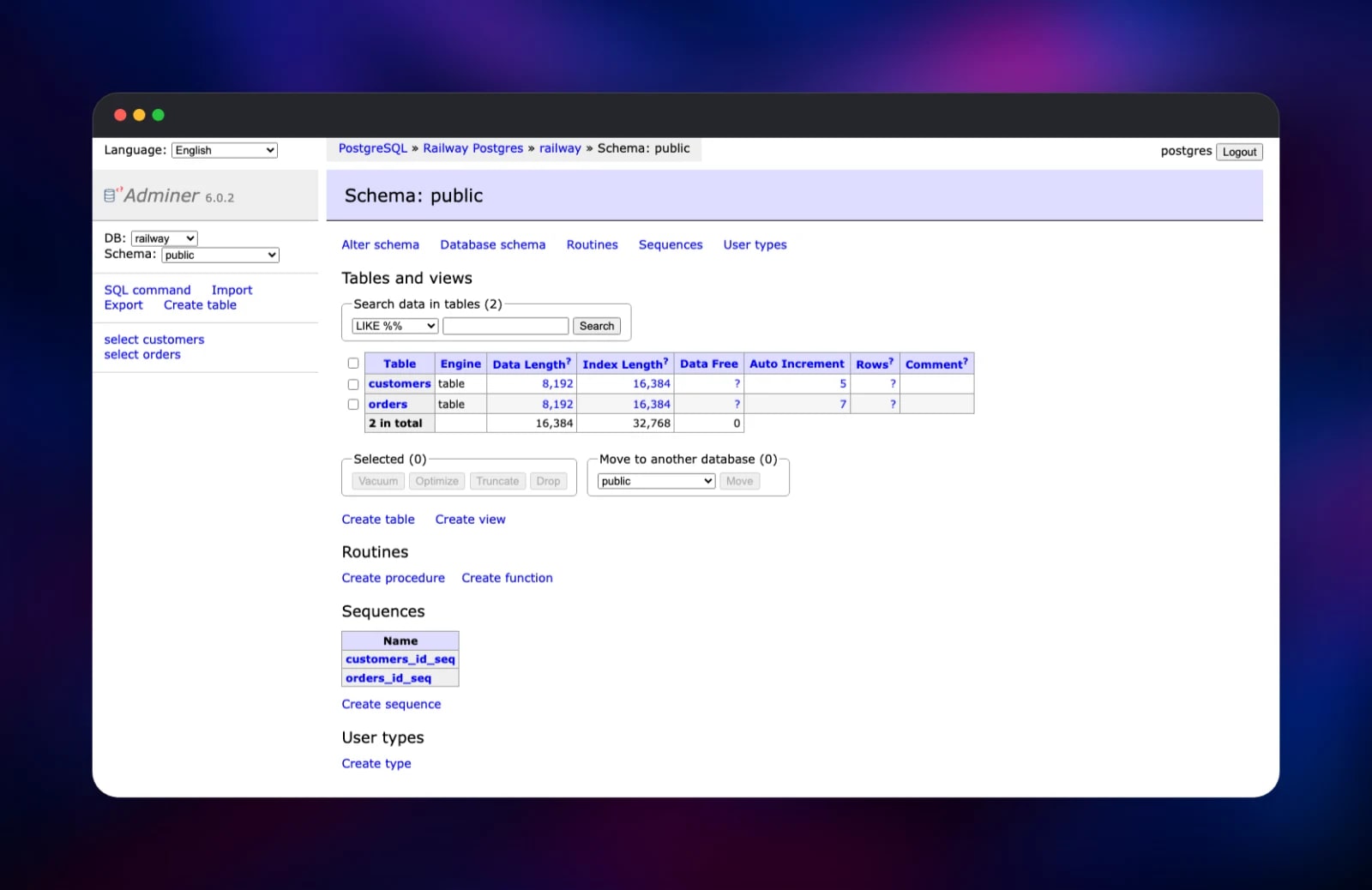Click the Adminer logo icon
Viewport: 1372px width, 890px height.
[x=112, y=195]
